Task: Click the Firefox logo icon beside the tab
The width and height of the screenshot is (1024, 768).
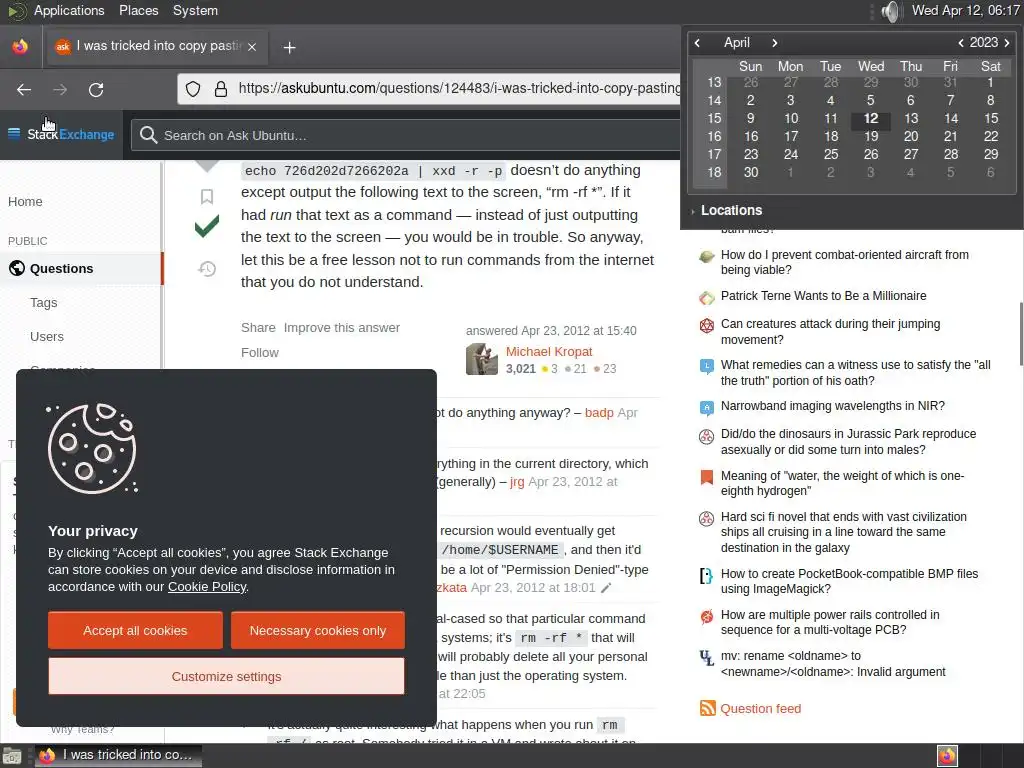Action: coord(20,46)
